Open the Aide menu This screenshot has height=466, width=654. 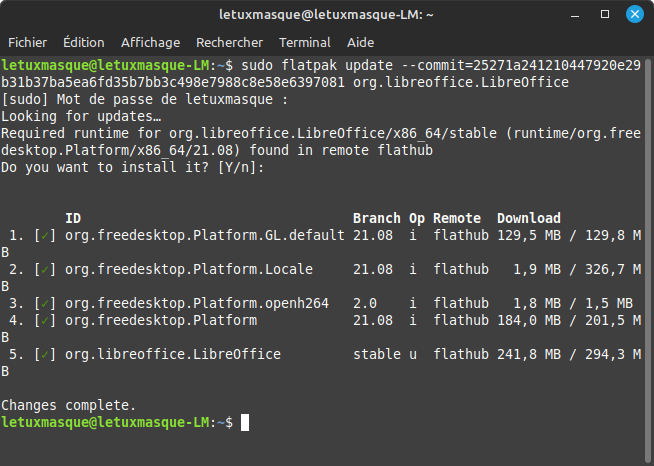coord(360,43)
